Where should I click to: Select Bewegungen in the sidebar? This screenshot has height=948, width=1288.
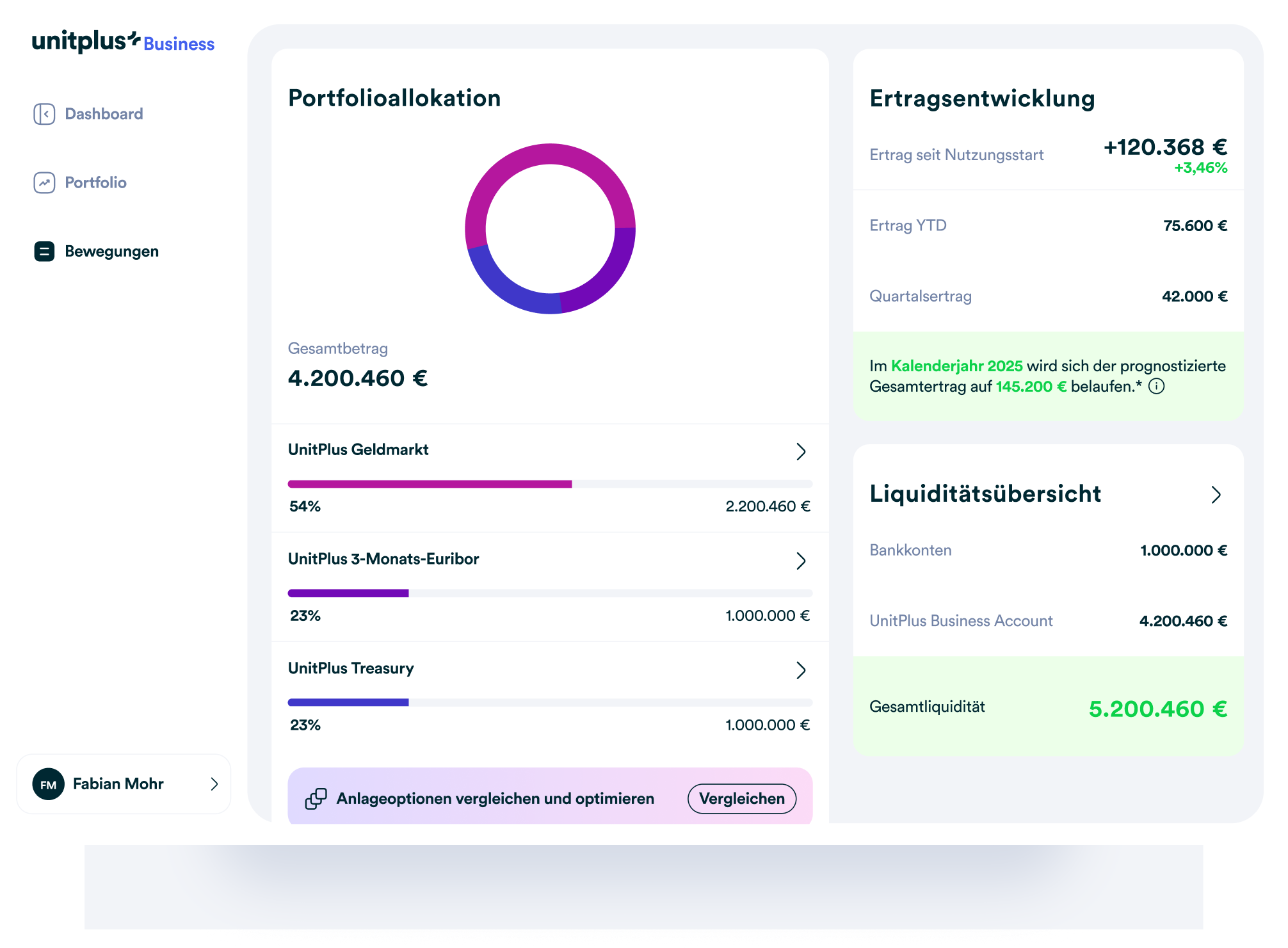(96, 252)
